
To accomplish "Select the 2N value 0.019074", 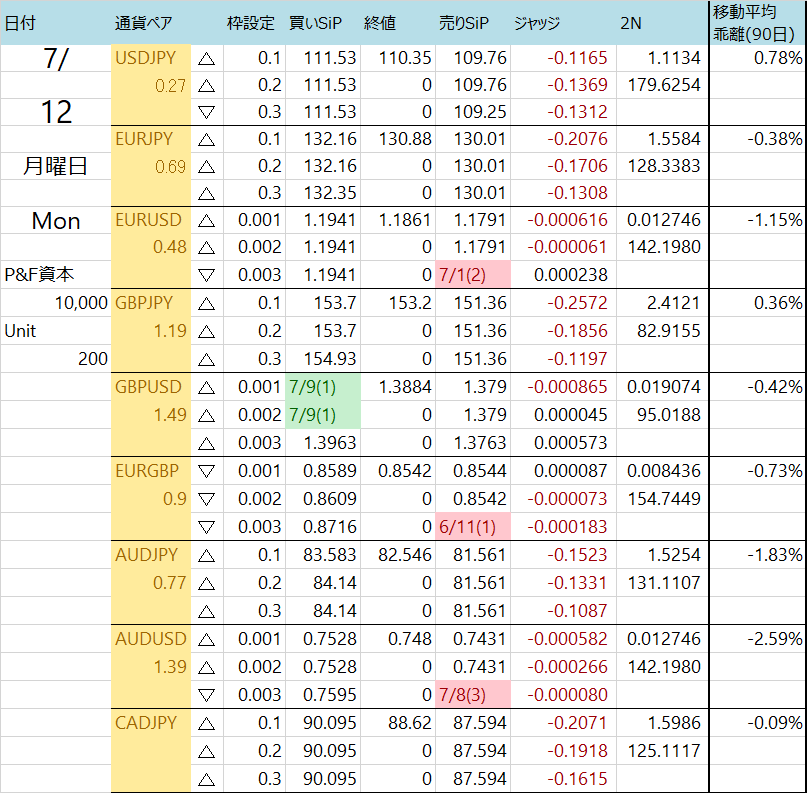I will click(664, 386).
